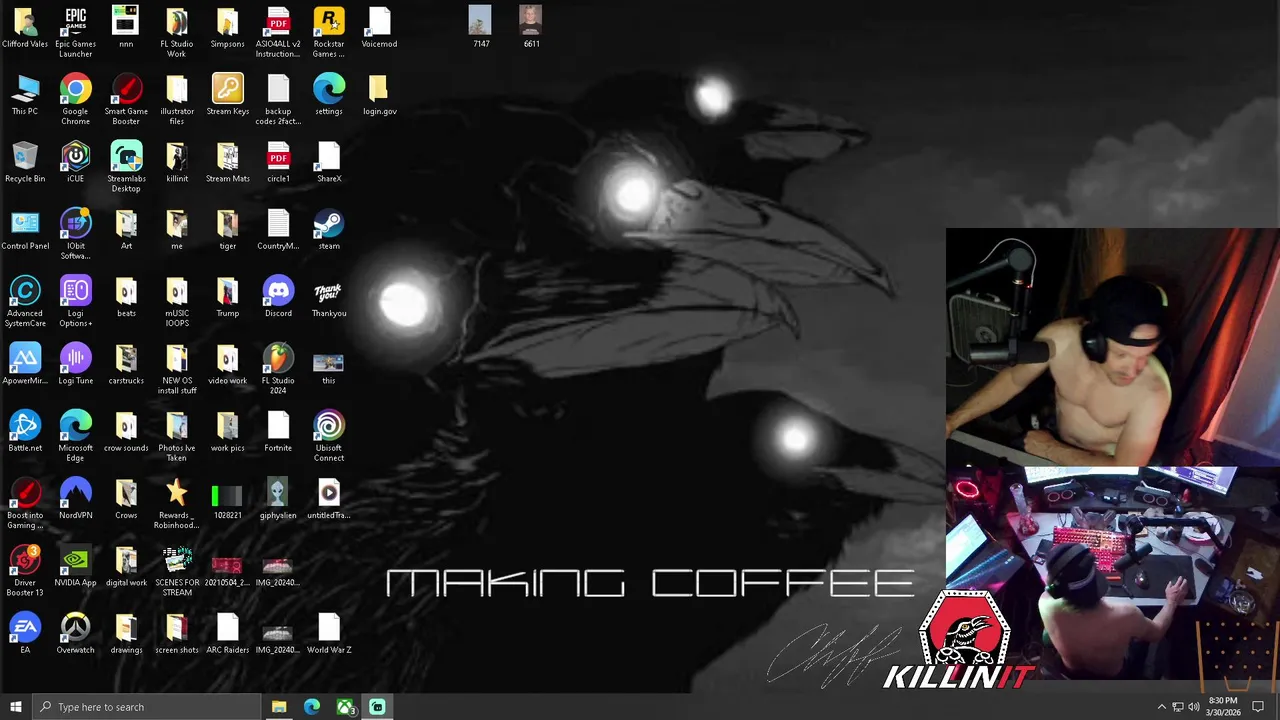The width and height of the screenshot is (1280, 720).
Task: Open the crow sounds folder
Action: pyautogui.click(x=126, y=431)
